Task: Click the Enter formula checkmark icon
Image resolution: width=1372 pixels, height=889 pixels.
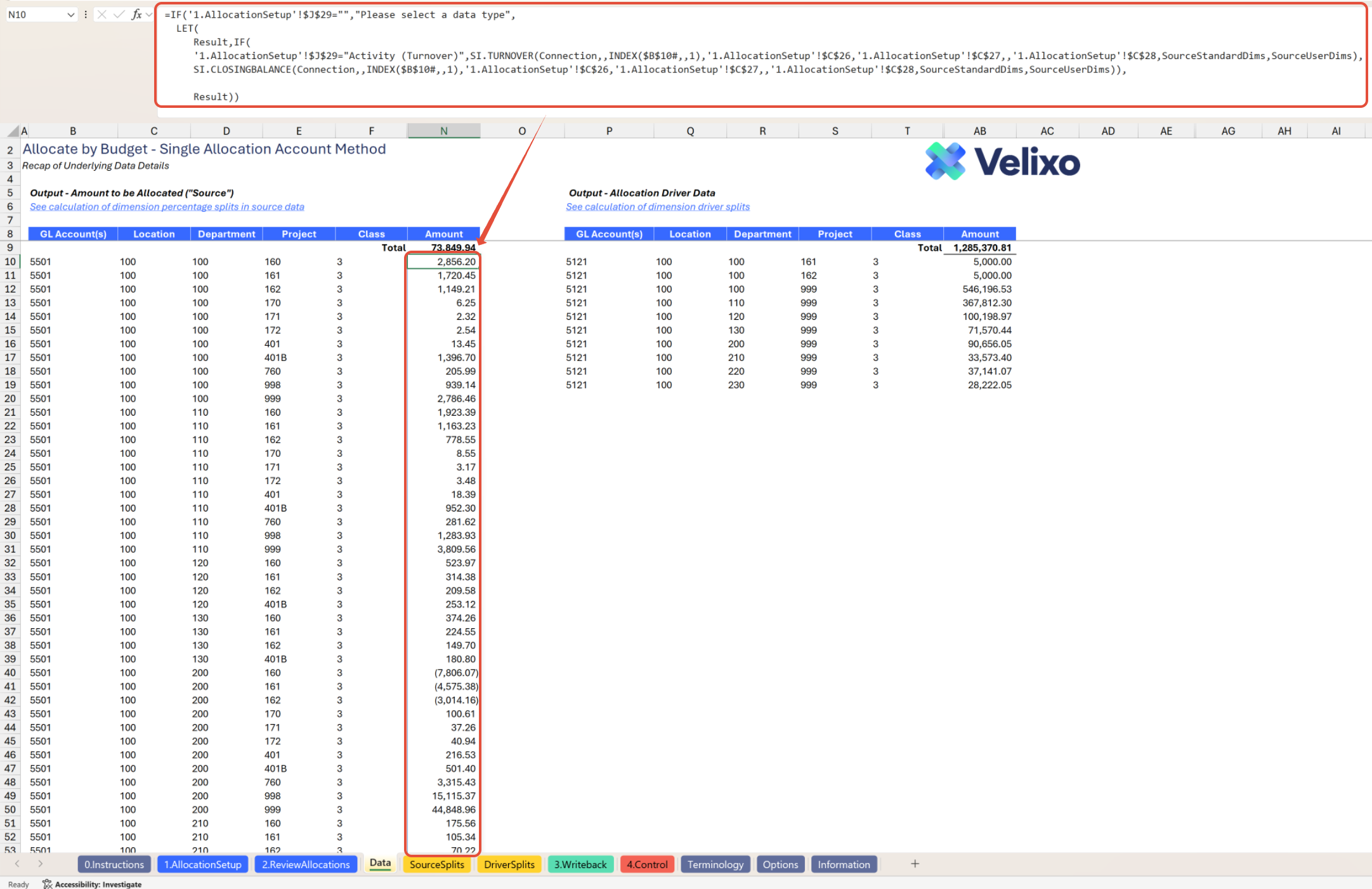Action: pyautogui.click(x=119, y=15)
